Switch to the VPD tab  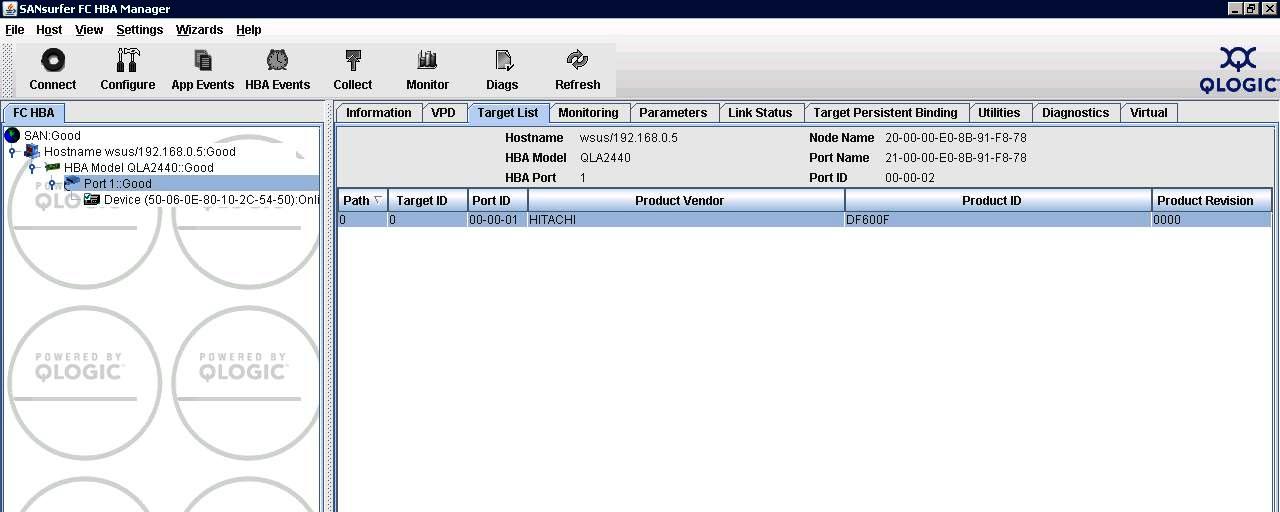[444, 112]
